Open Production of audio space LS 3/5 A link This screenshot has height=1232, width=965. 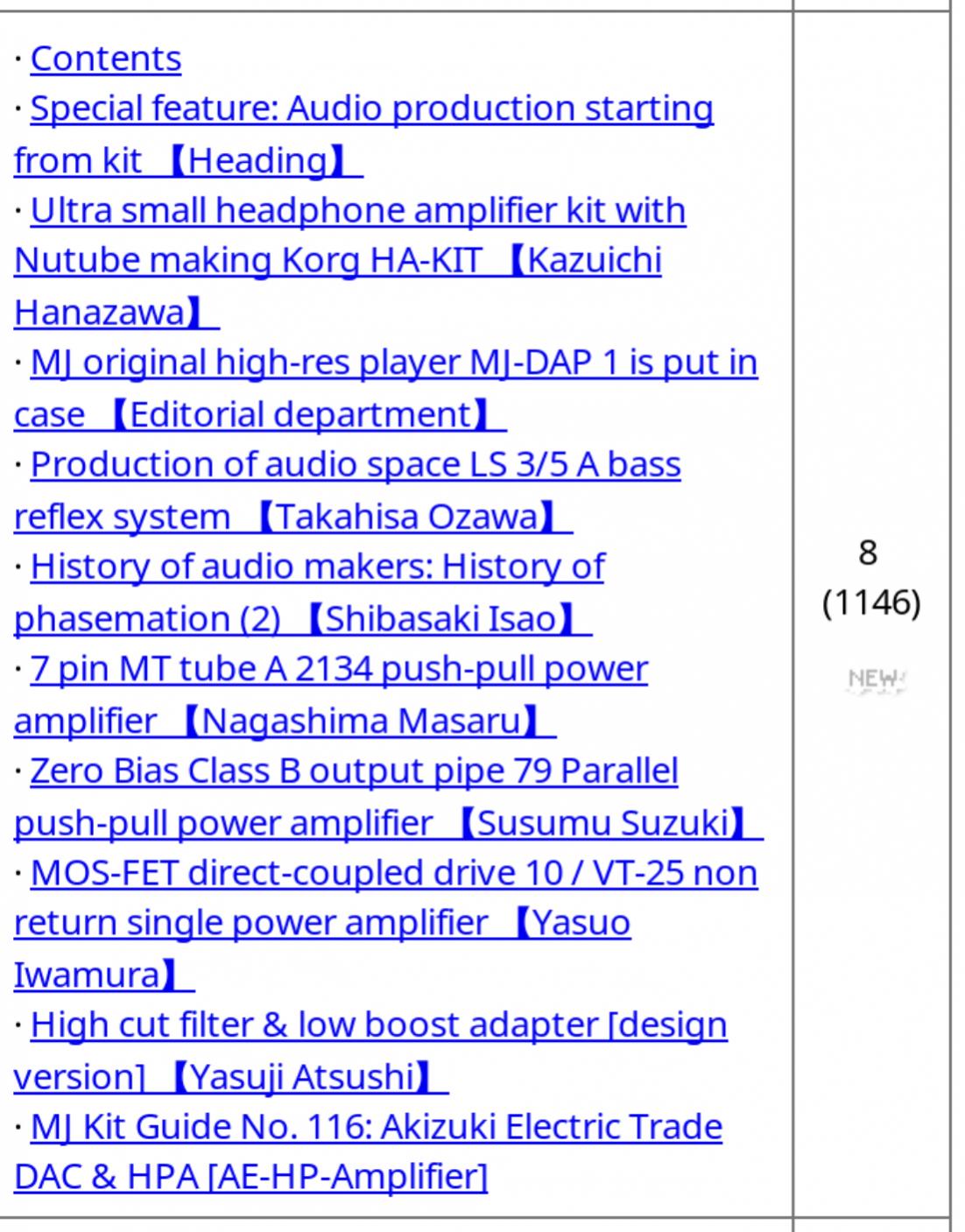click(356, 465)
